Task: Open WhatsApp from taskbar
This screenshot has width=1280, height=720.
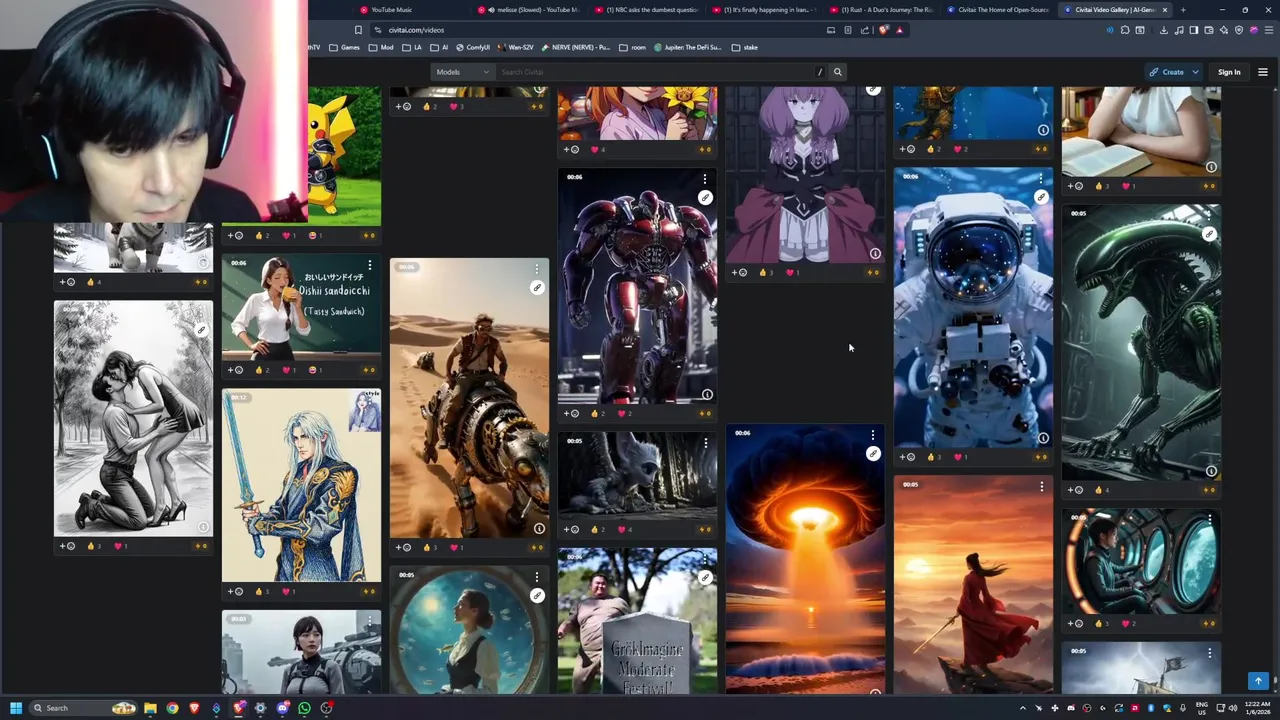Action: 304,708
